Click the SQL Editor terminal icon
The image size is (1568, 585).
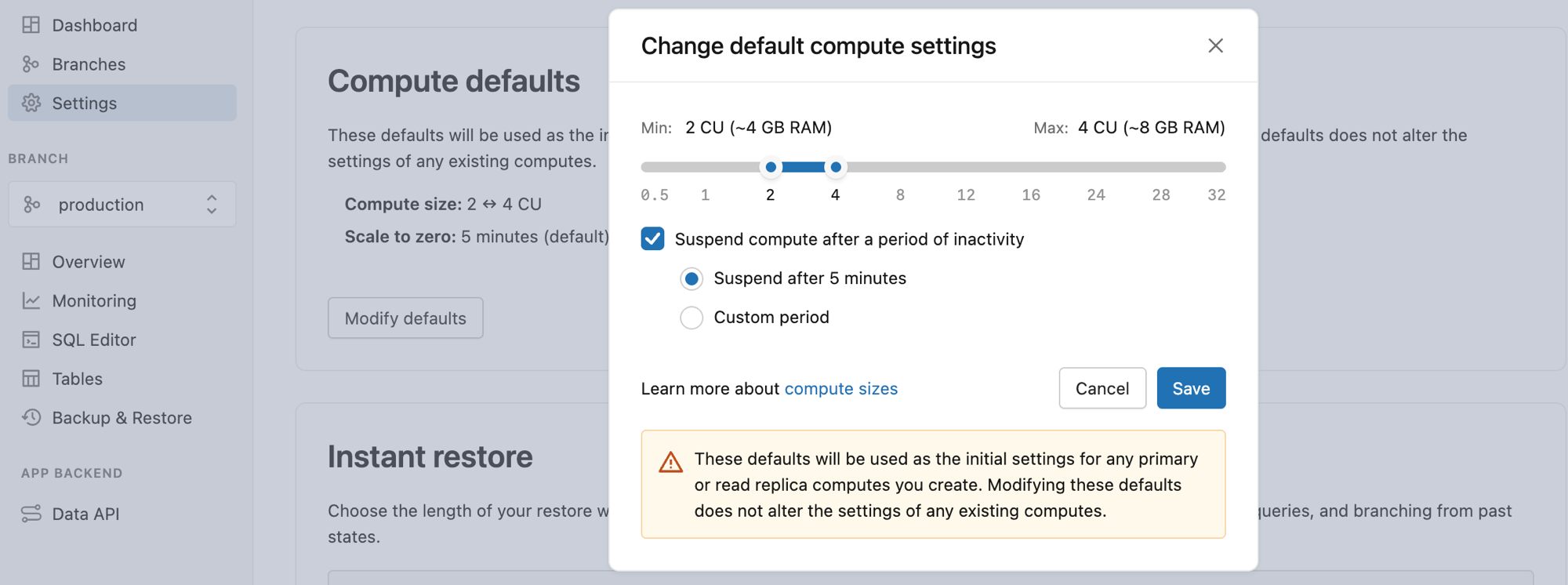[31, 340]
